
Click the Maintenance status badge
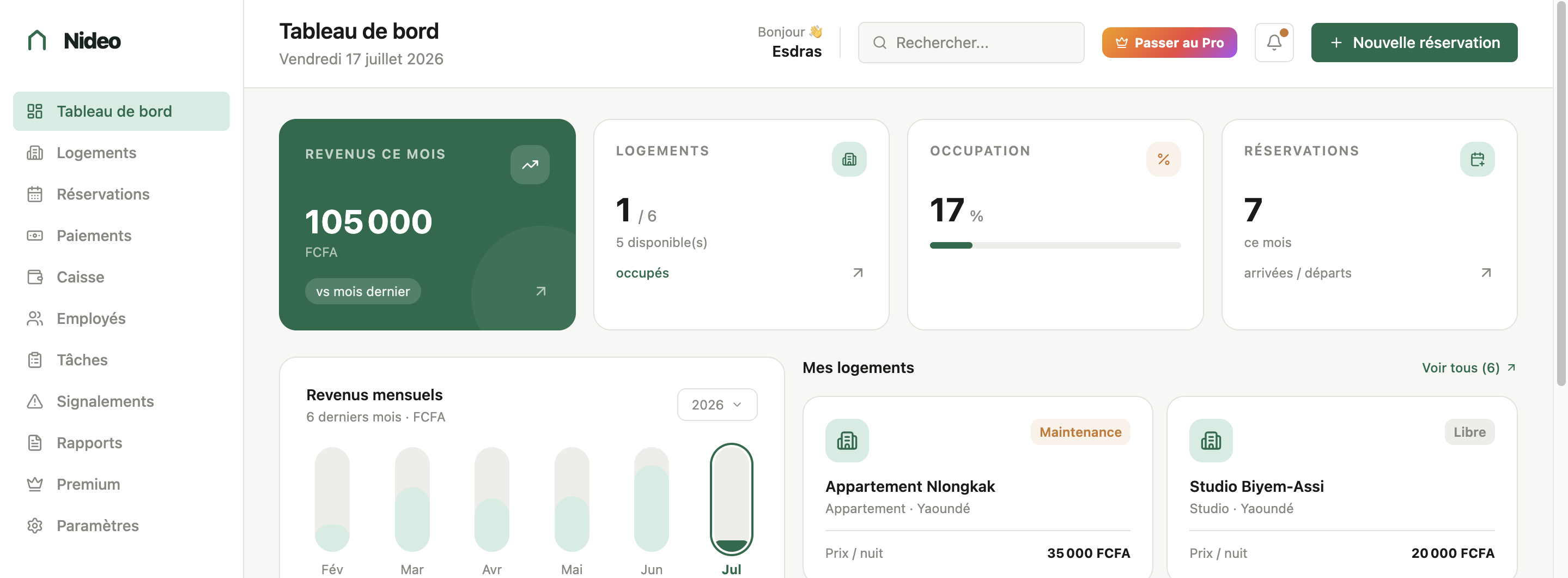1080,432
